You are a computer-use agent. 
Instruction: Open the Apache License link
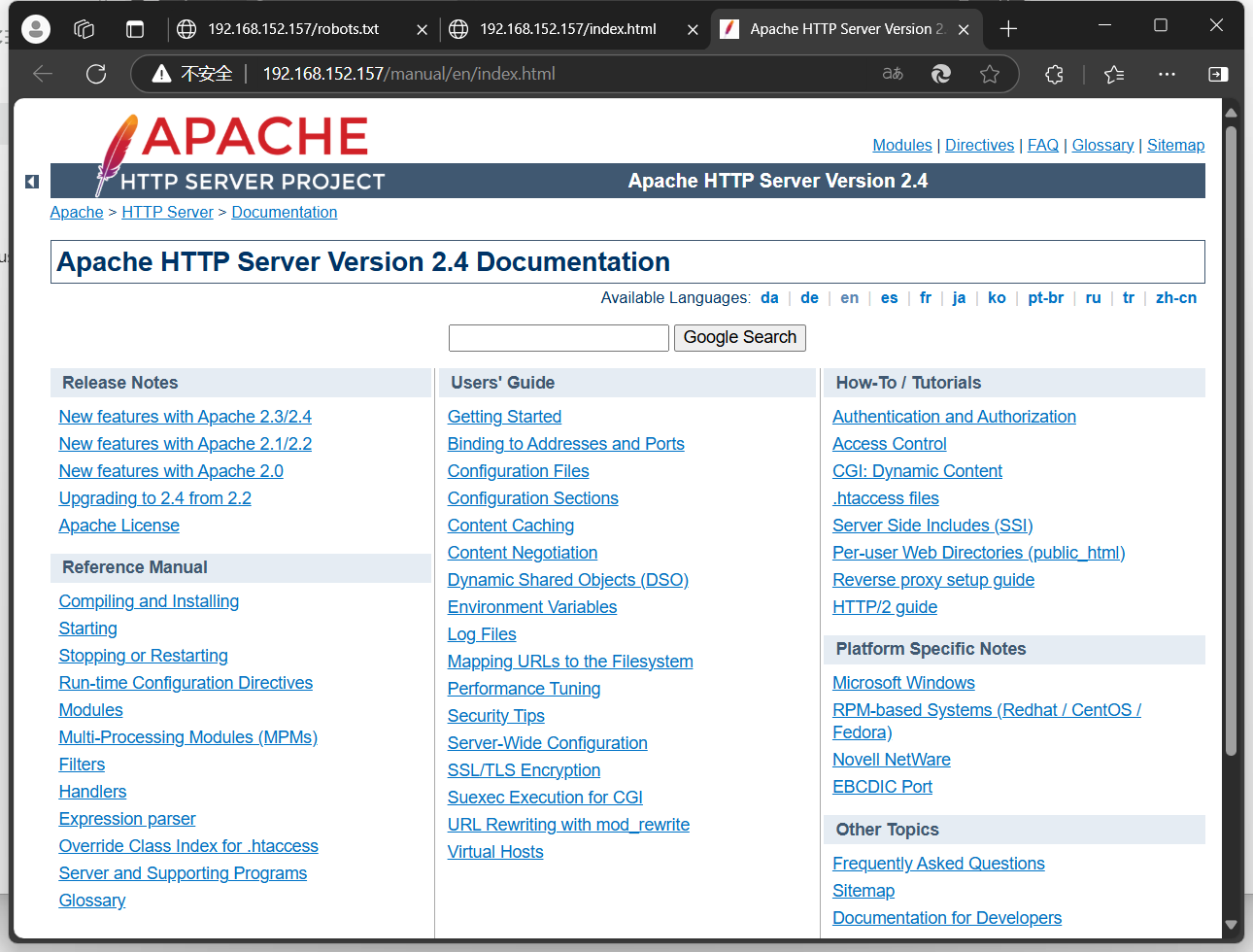point(119,526)
